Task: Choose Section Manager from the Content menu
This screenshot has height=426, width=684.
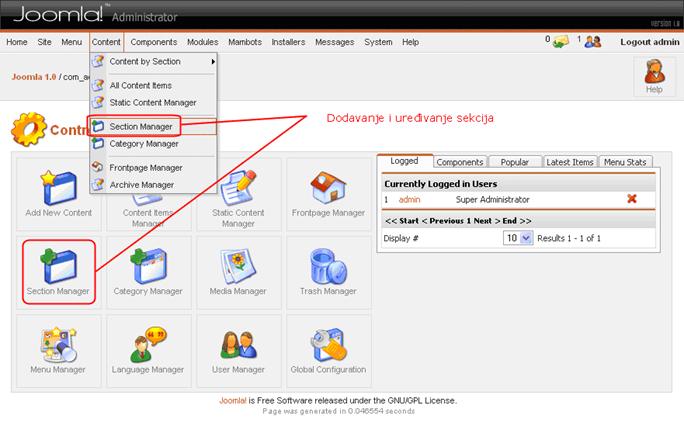Action: (x=141, y=126)
